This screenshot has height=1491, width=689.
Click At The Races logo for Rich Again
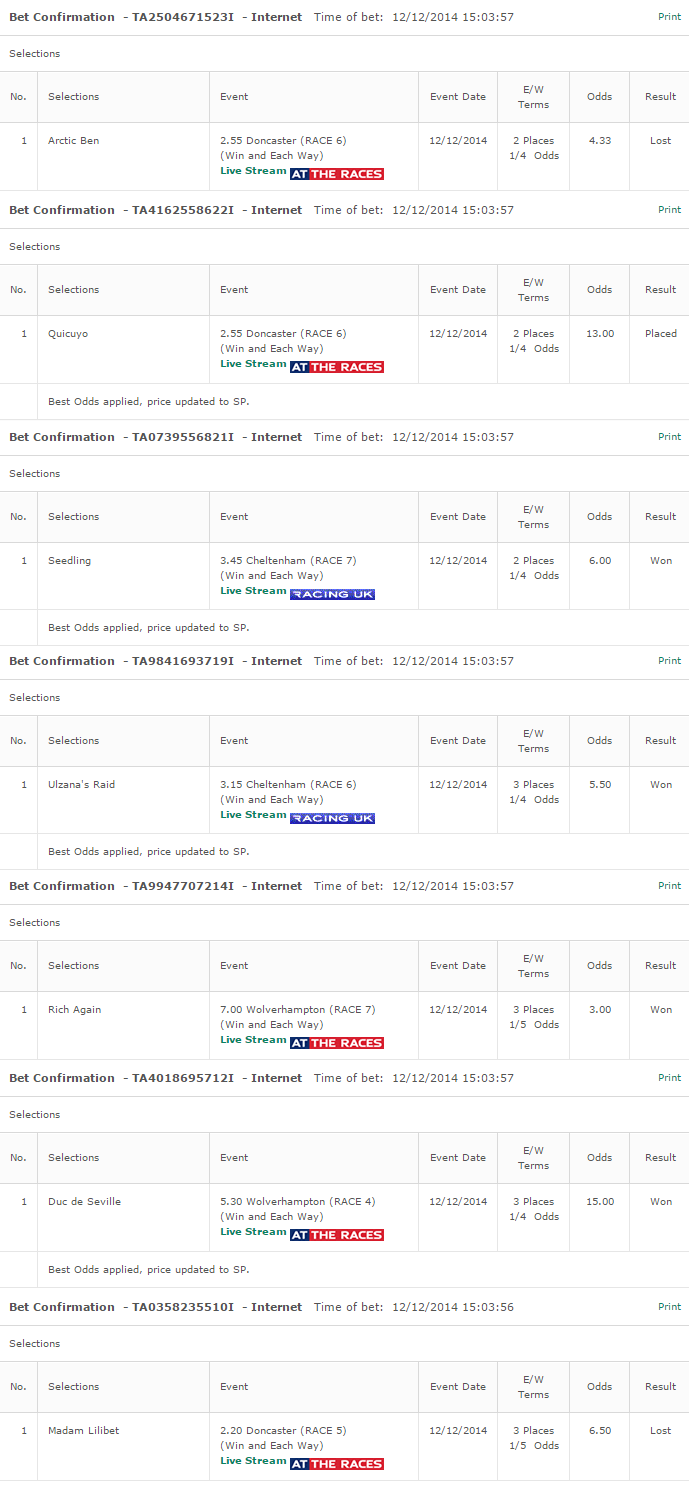tap(337, 1043)
